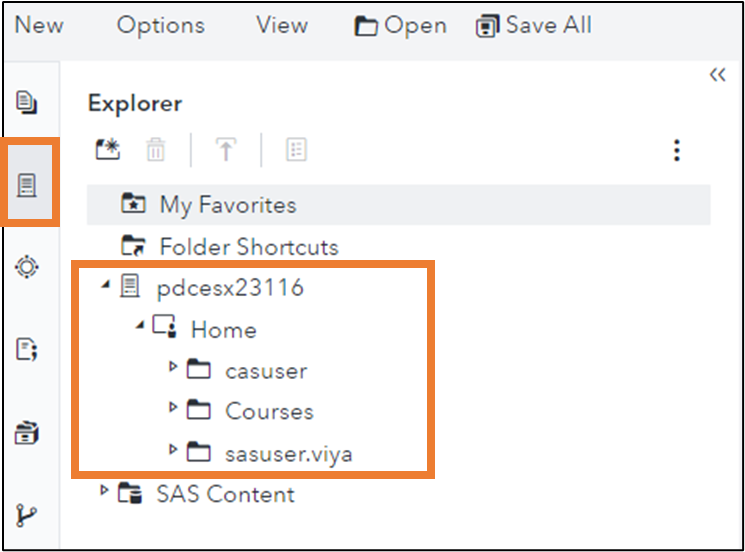Viewport: 745px width, 552px height.
Task: Click the Open Files sidebar icon
Action: coord(28,102)
